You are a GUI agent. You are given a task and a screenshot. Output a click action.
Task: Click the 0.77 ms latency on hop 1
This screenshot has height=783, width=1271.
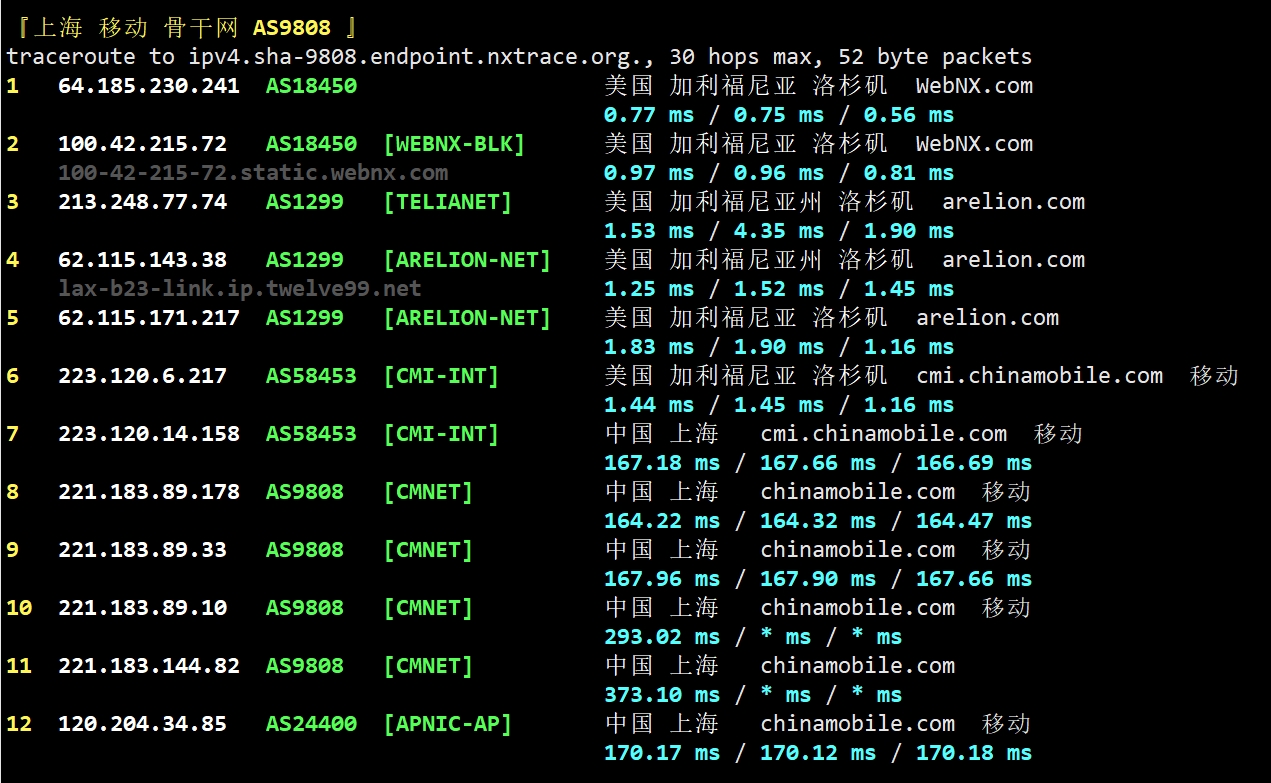coord(649,115)
